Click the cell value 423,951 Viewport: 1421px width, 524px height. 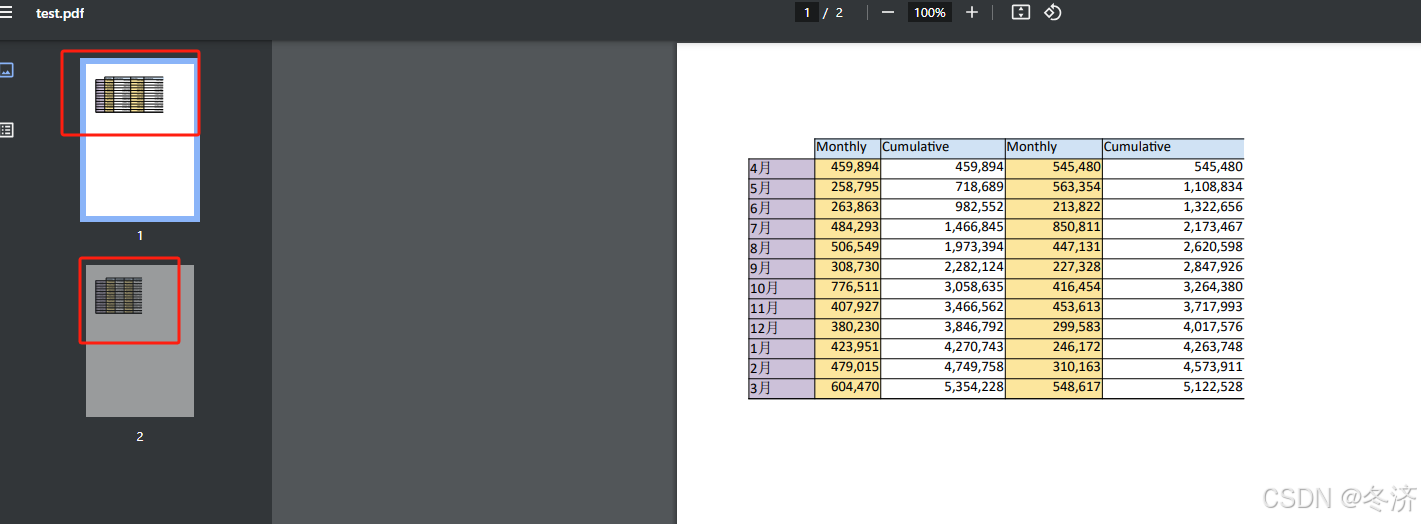[854, 347]
